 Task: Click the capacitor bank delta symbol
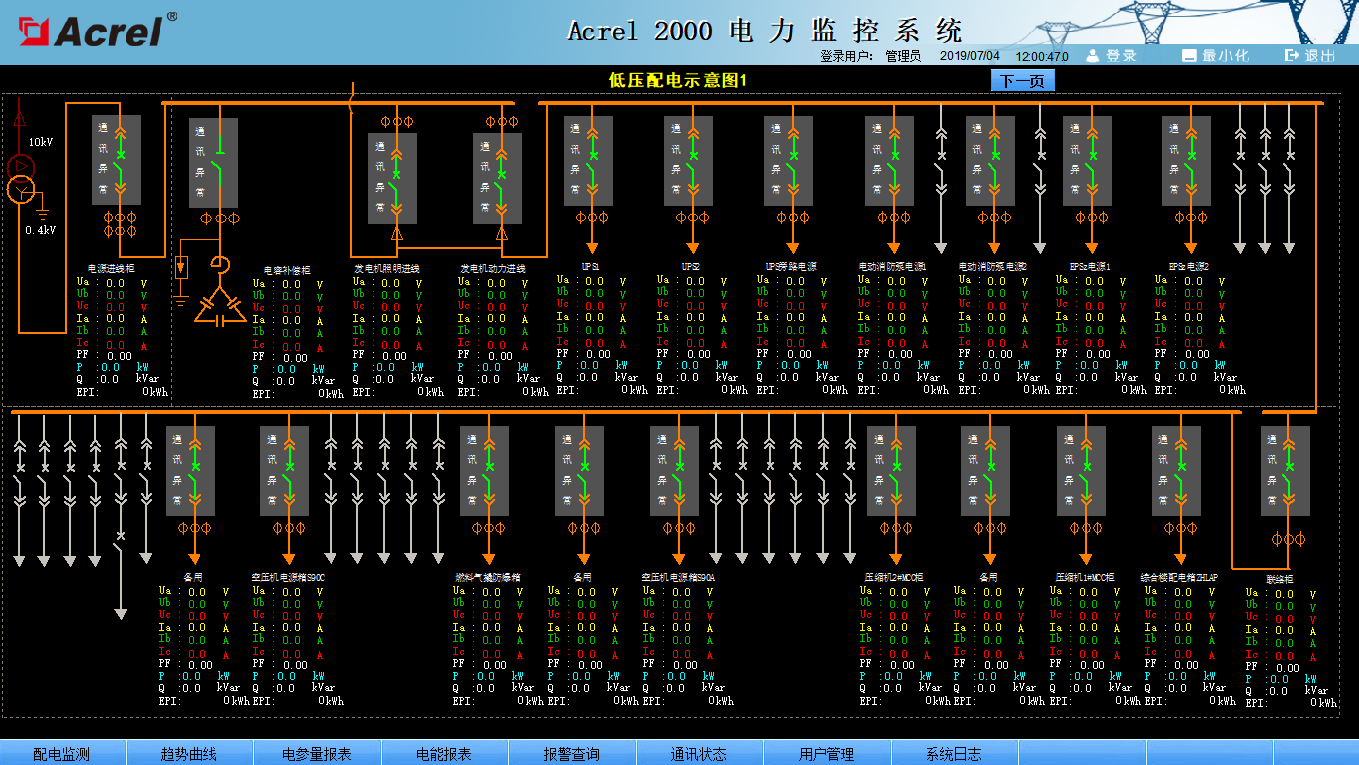tap(220, 307)
